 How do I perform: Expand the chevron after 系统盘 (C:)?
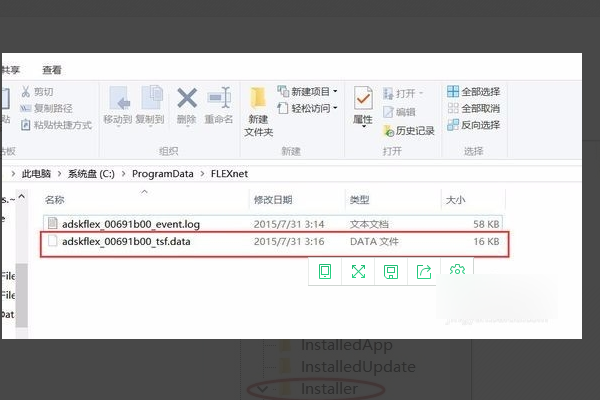(123, 174)
